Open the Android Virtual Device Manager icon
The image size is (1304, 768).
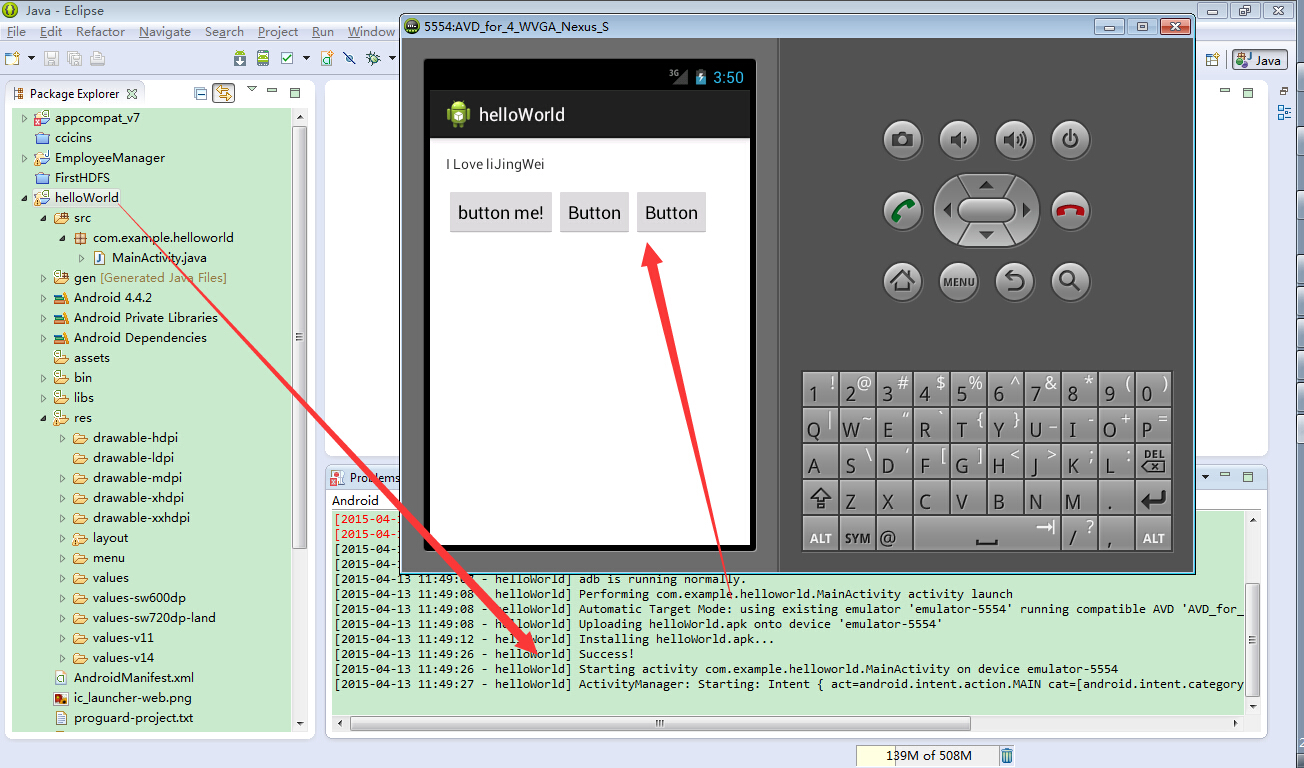click(263, 59)
